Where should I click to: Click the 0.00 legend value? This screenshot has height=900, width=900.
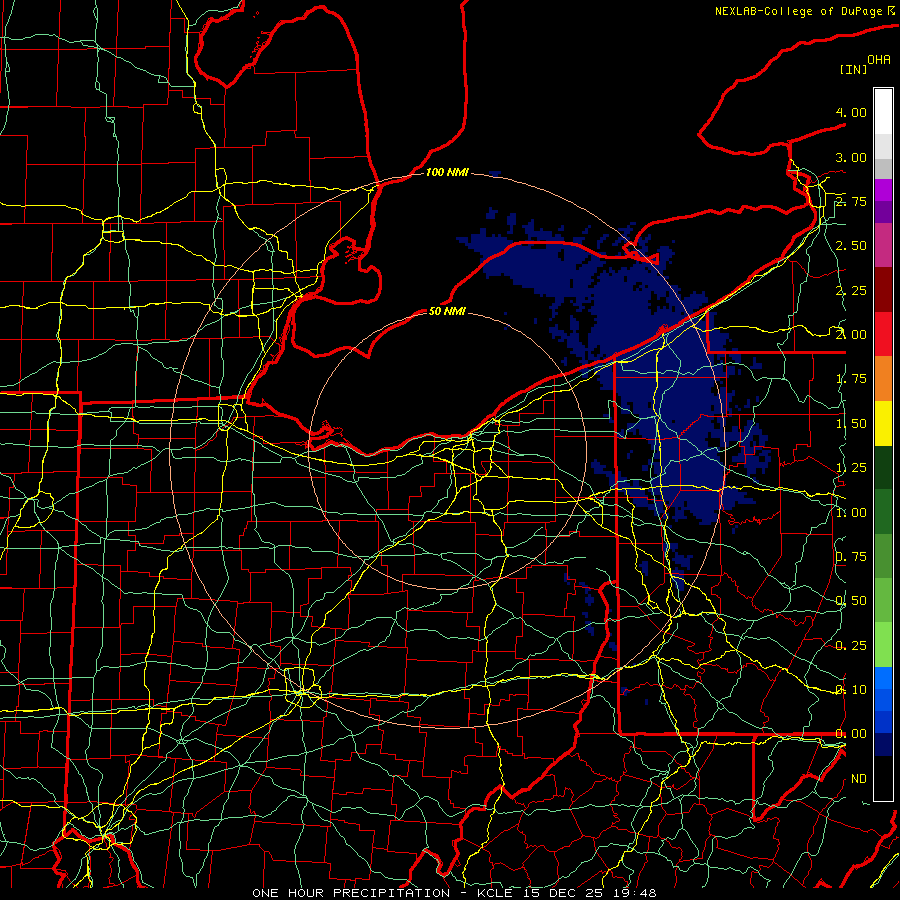tap(851, 734)
